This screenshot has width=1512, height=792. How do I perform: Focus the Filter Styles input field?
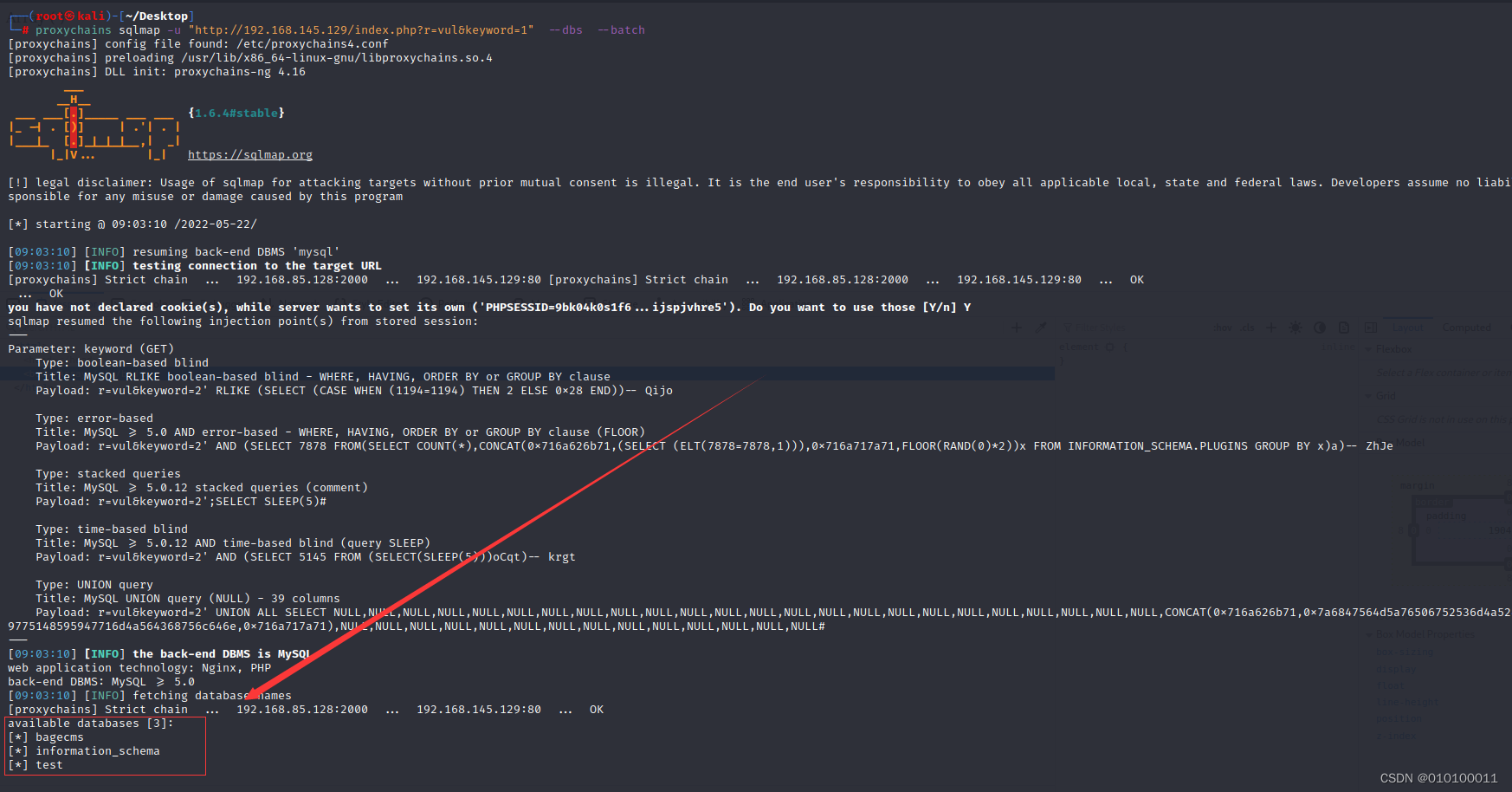pyautogui.click(x=1134, y=328)
